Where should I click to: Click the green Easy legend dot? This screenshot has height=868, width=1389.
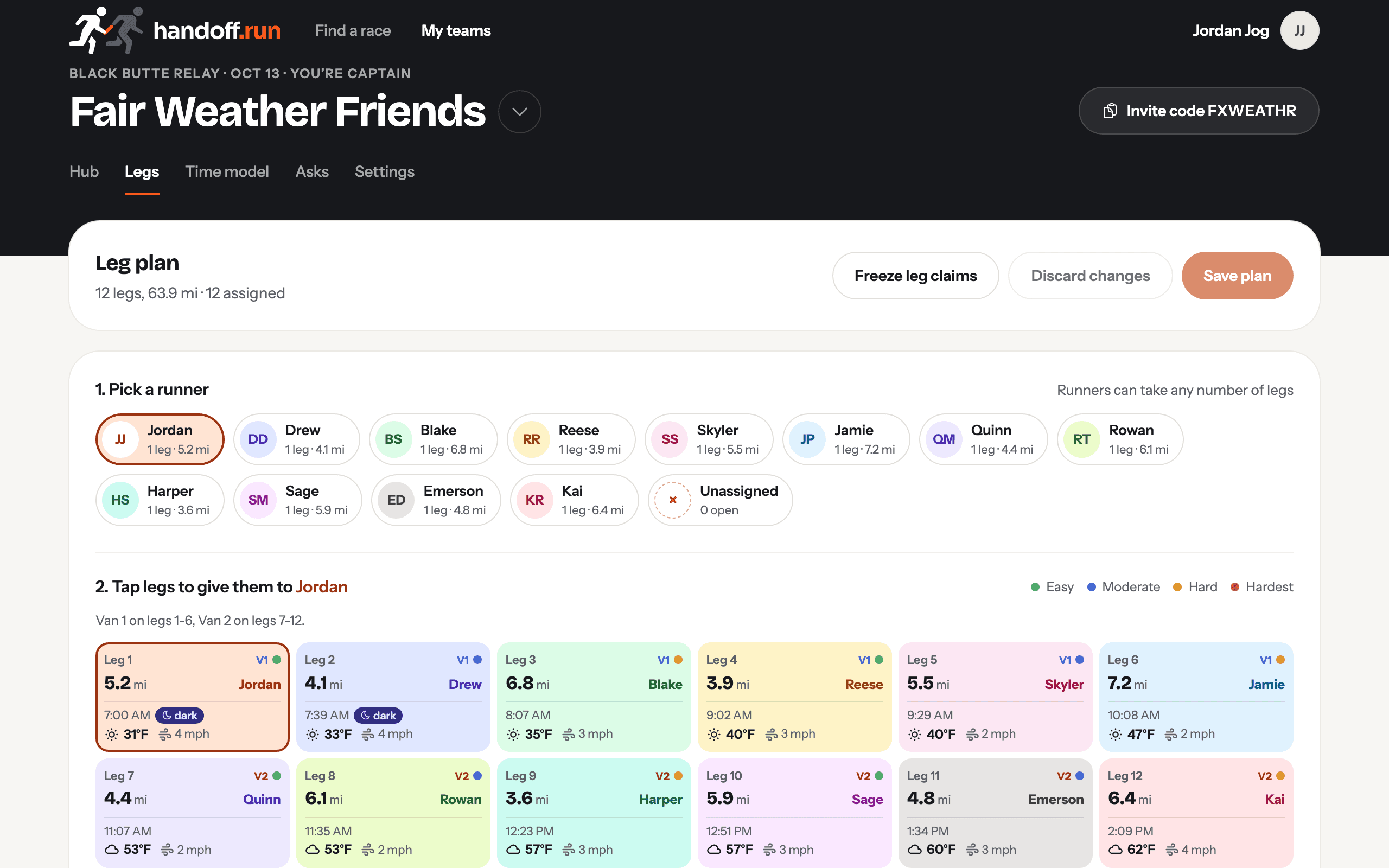pos(1035,586)
